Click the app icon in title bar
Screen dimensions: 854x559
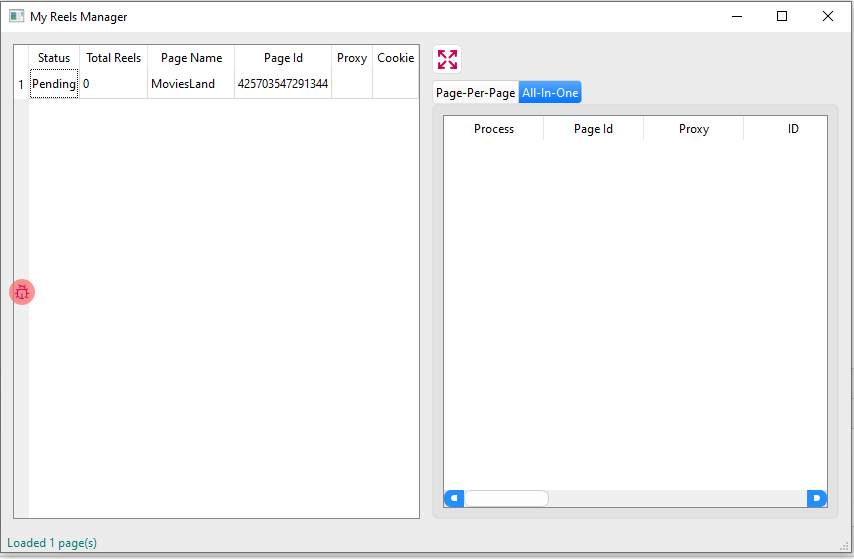click(16, 17)
